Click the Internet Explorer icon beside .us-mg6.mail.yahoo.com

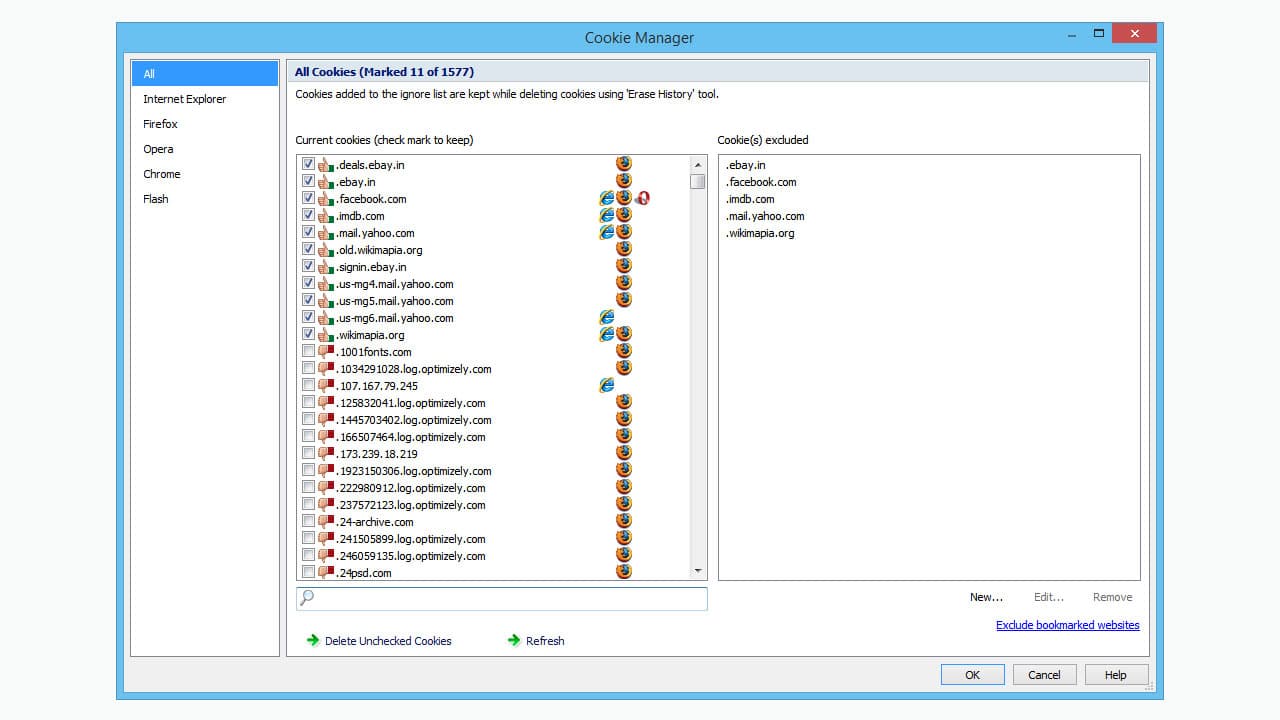pos(606,316)
